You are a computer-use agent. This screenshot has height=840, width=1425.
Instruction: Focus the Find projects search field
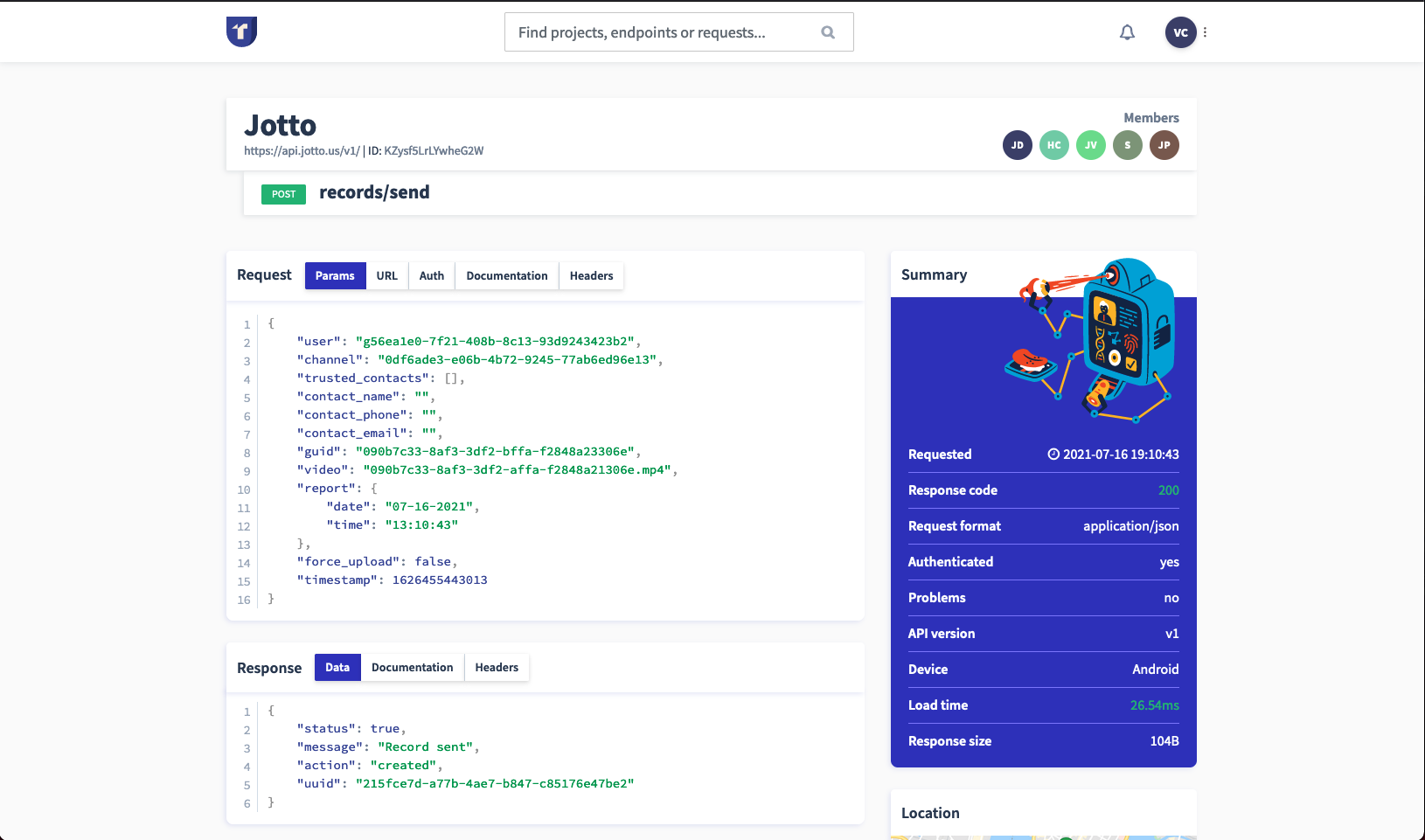click(679, 32)
